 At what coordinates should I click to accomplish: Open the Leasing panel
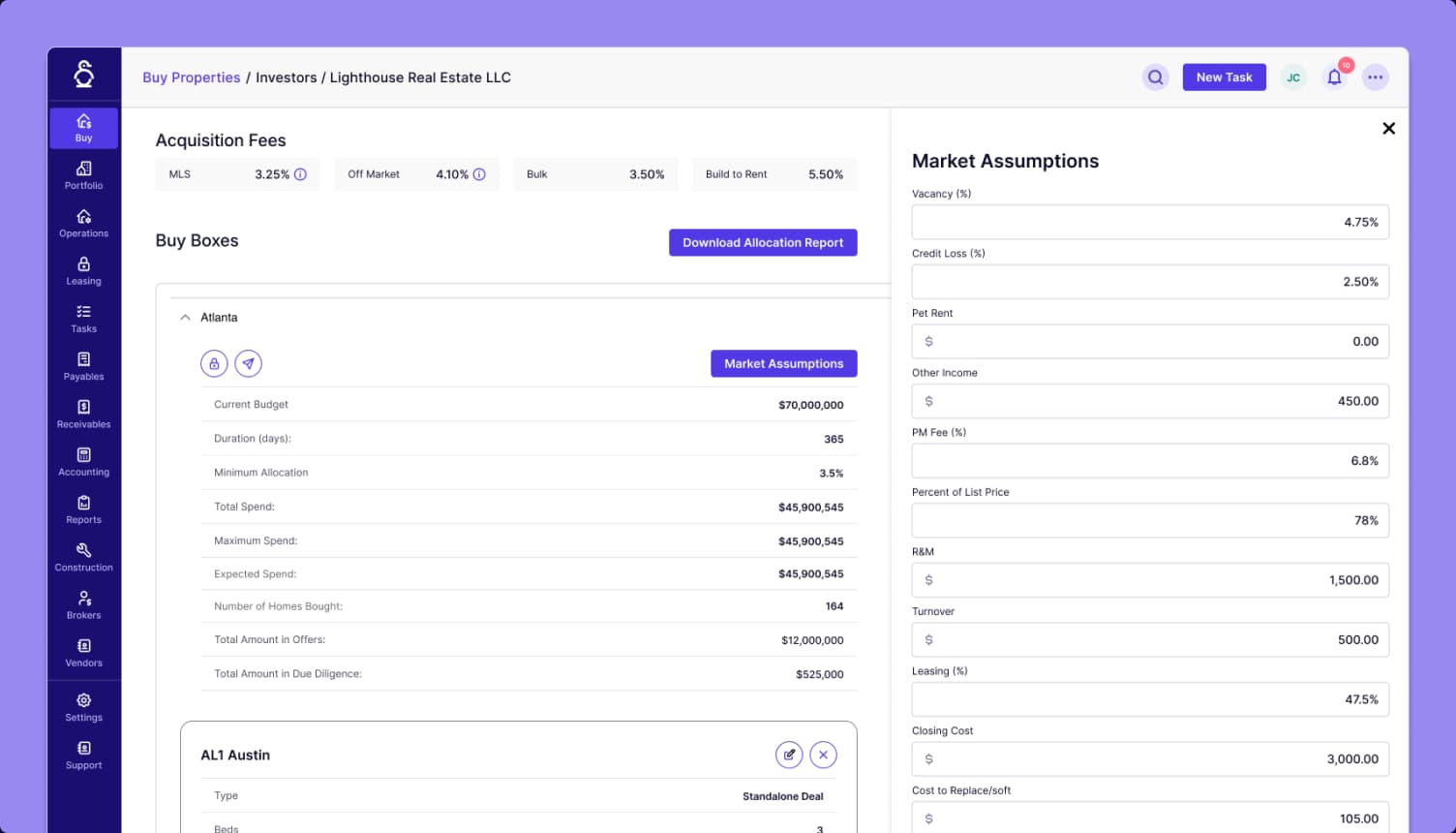[83, 270]
